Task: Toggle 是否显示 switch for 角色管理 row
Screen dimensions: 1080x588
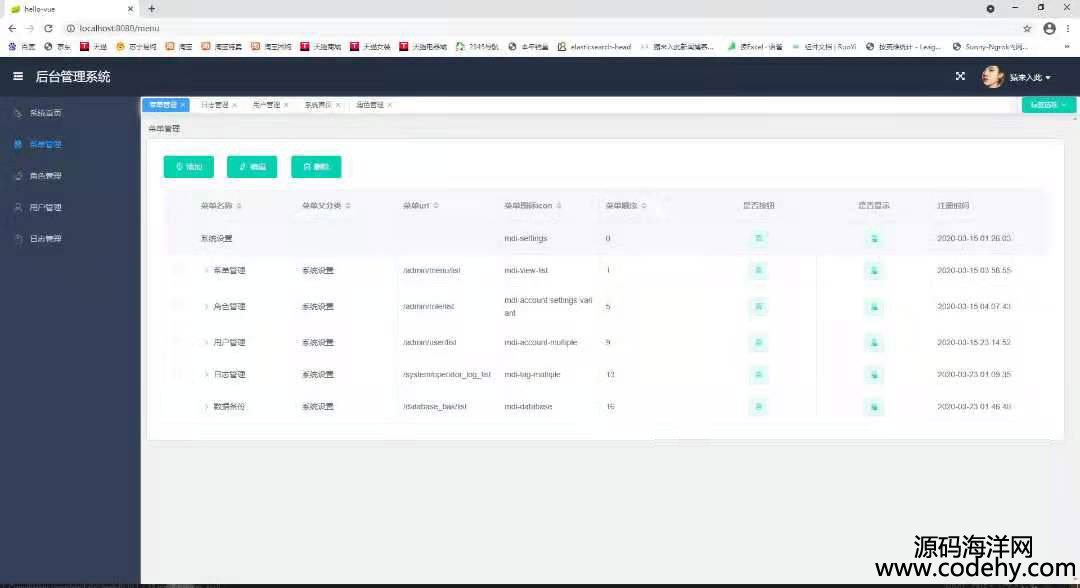Action: click(x=874, y=306)
